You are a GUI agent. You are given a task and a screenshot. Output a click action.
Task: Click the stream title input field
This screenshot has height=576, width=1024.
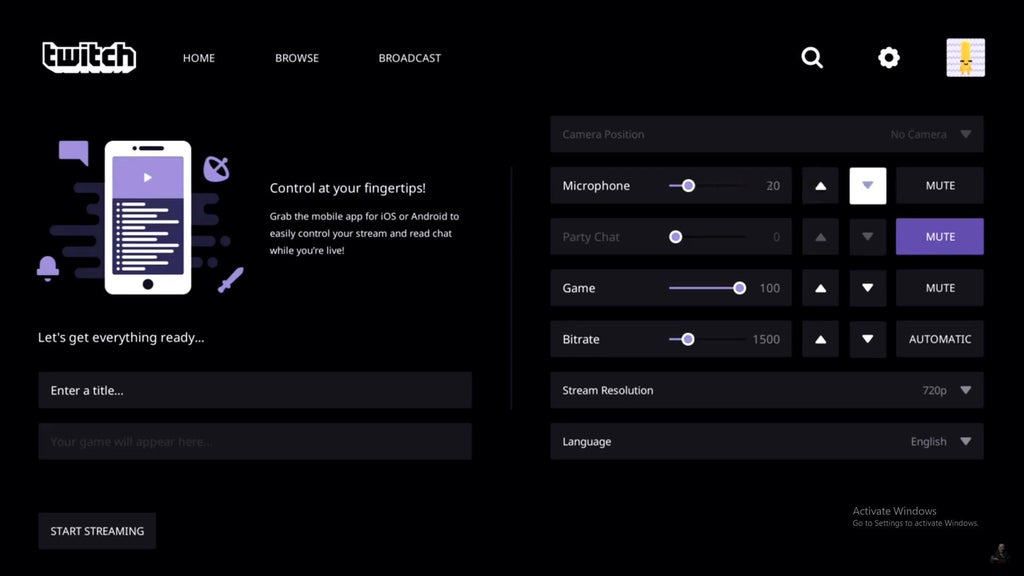pos(254,390)
